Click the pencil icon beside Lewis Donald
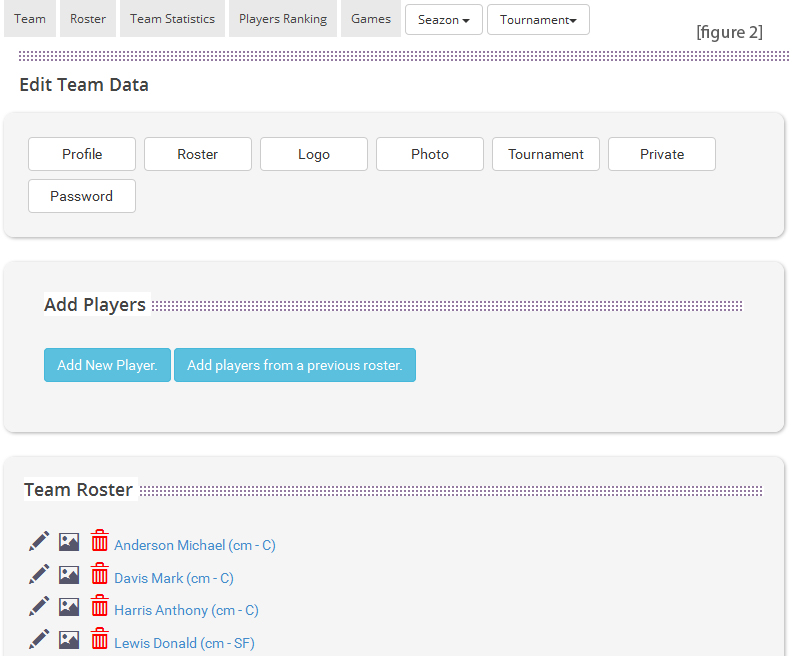The width and height of the screenshot is (792, 656). click(39, 639)
